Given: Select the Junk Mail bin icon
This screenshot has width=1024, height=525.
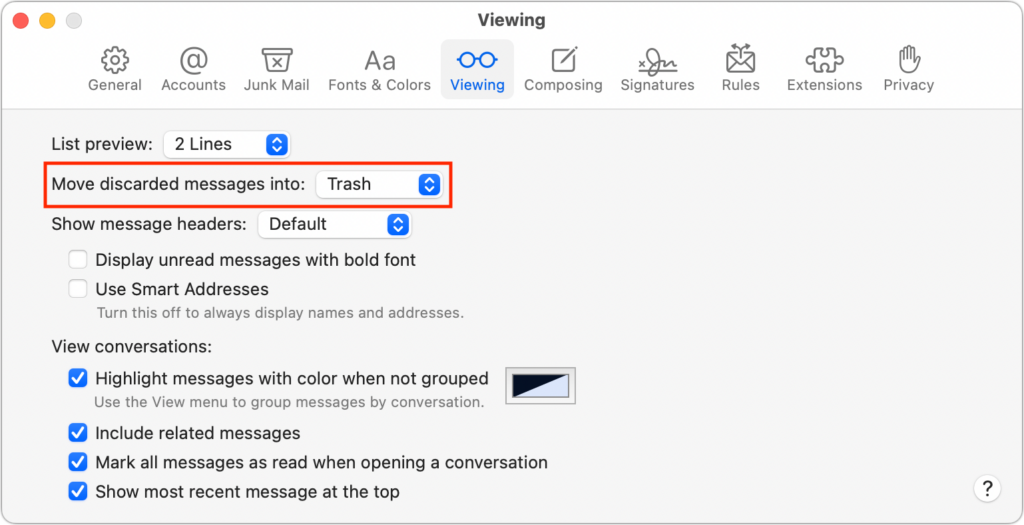Looking at the screenshot, I should (276, 68).
